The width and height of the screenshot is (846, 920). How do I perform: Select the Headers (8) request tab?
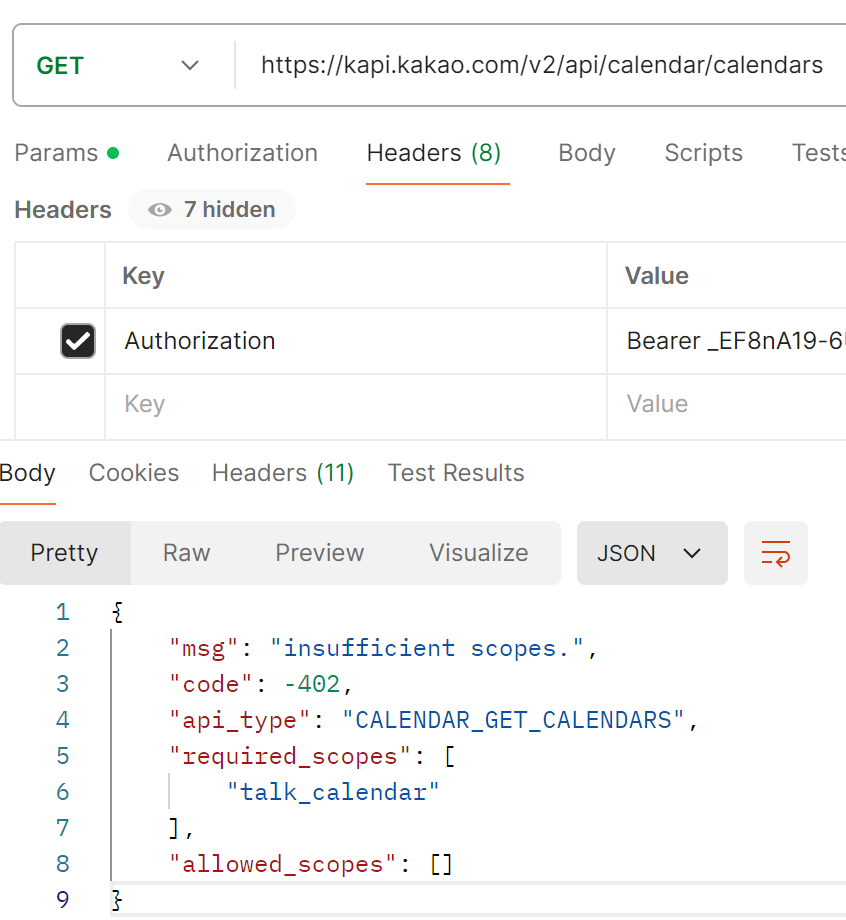point(434,153)
